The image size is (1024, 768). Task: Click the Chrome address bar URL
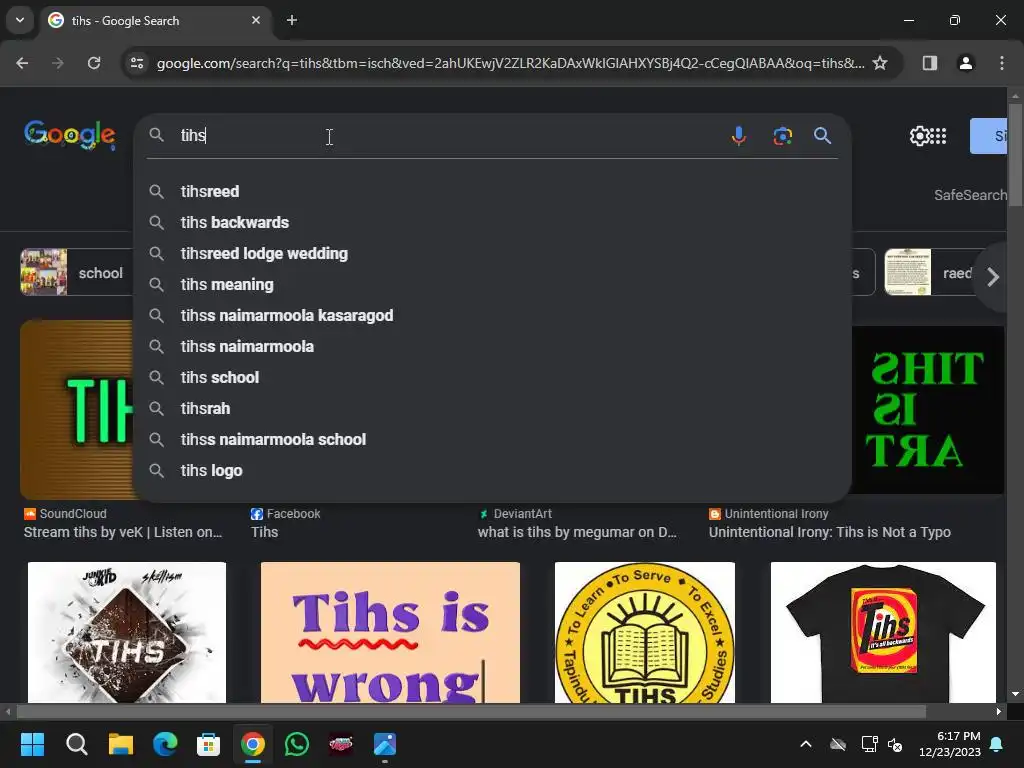[511, 63]
